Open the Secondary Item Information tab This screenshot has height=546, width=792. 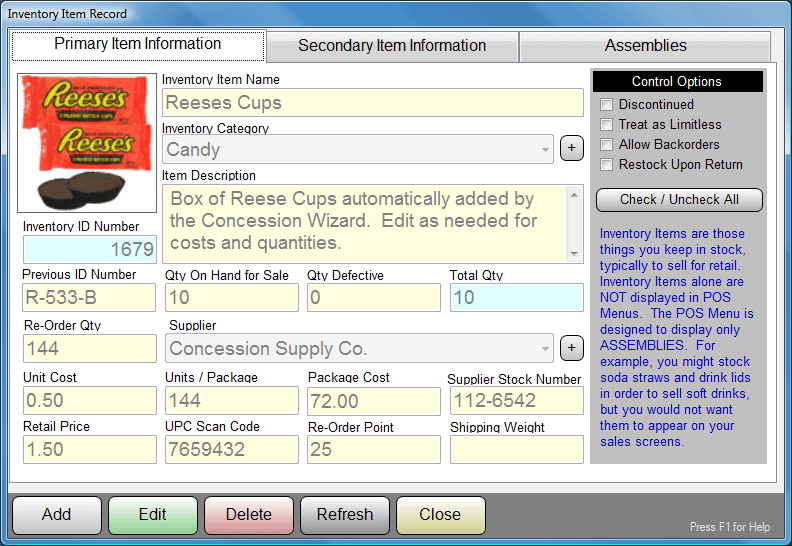pyautogui.click(x=392, y=46)
